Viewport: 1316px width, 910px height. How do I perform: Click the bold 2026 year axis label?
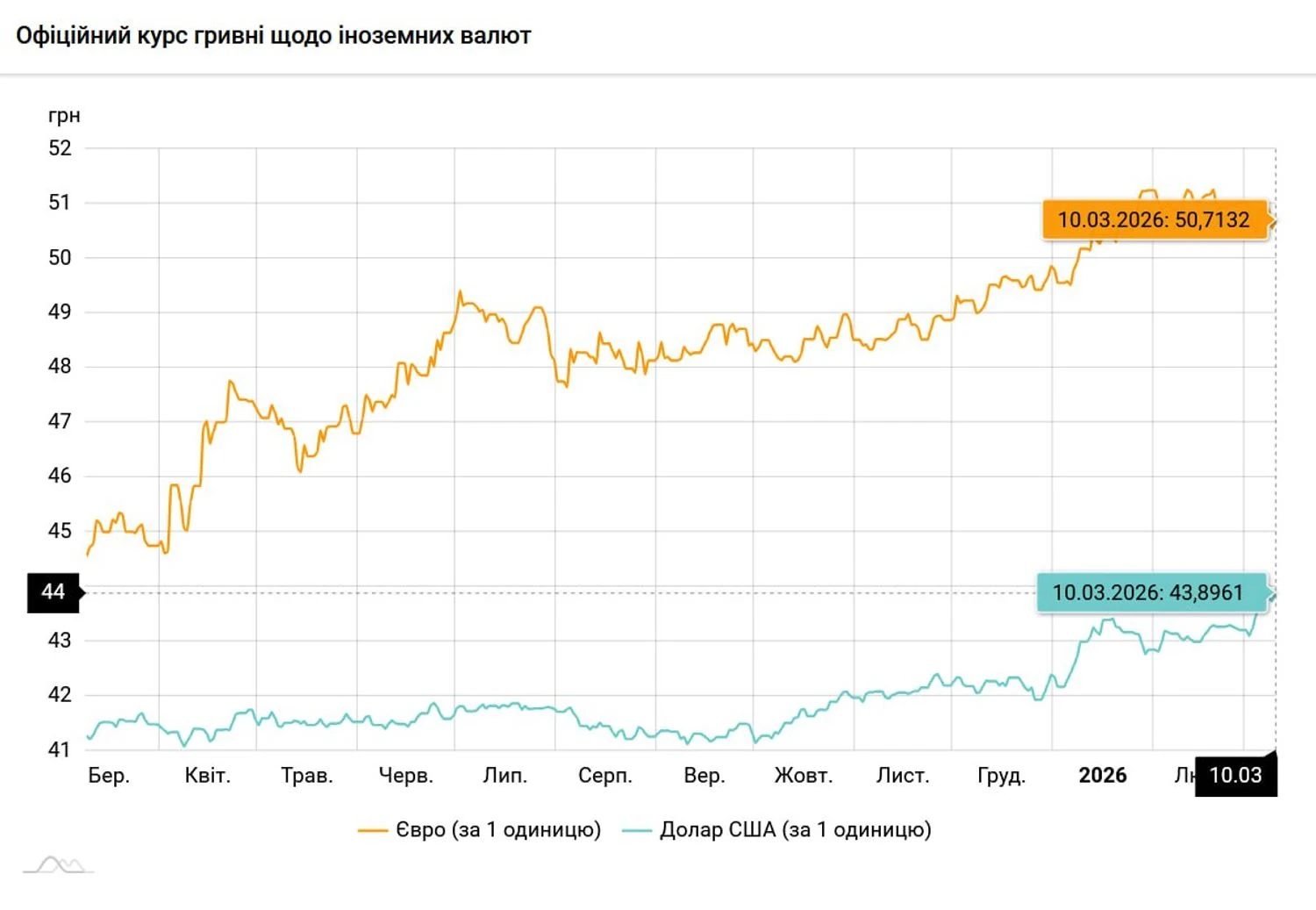click(1102, 776)
